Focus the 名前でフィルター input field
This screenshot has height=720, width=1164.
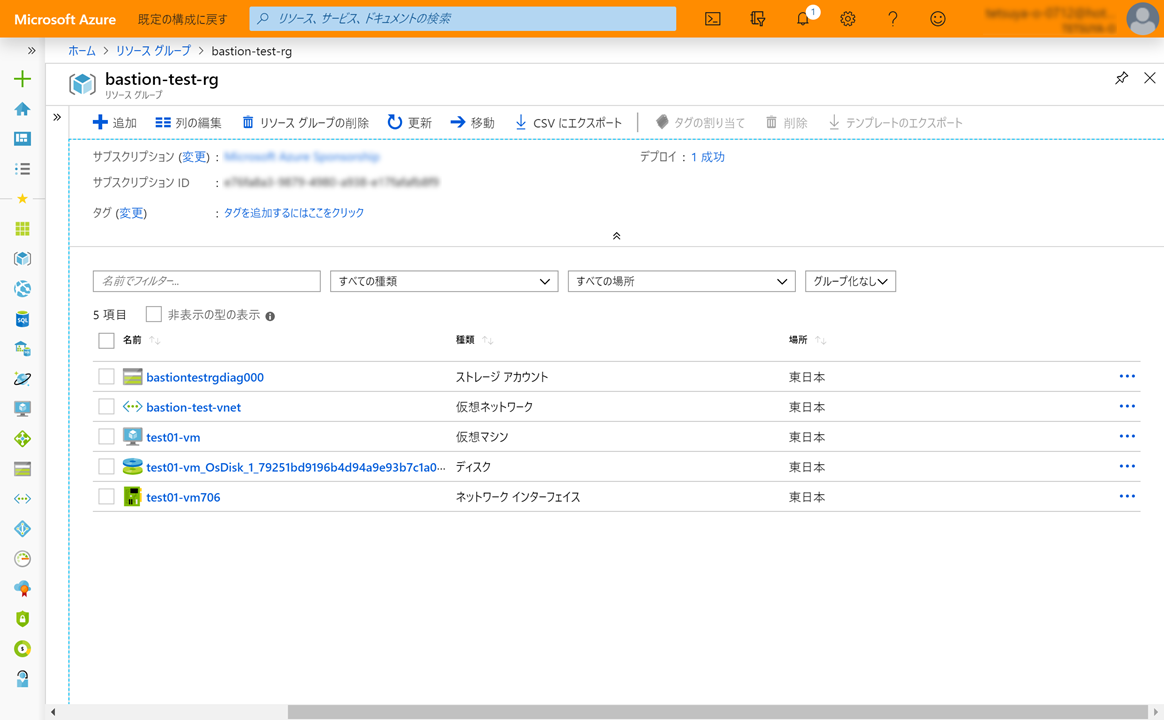click(206, 281)
